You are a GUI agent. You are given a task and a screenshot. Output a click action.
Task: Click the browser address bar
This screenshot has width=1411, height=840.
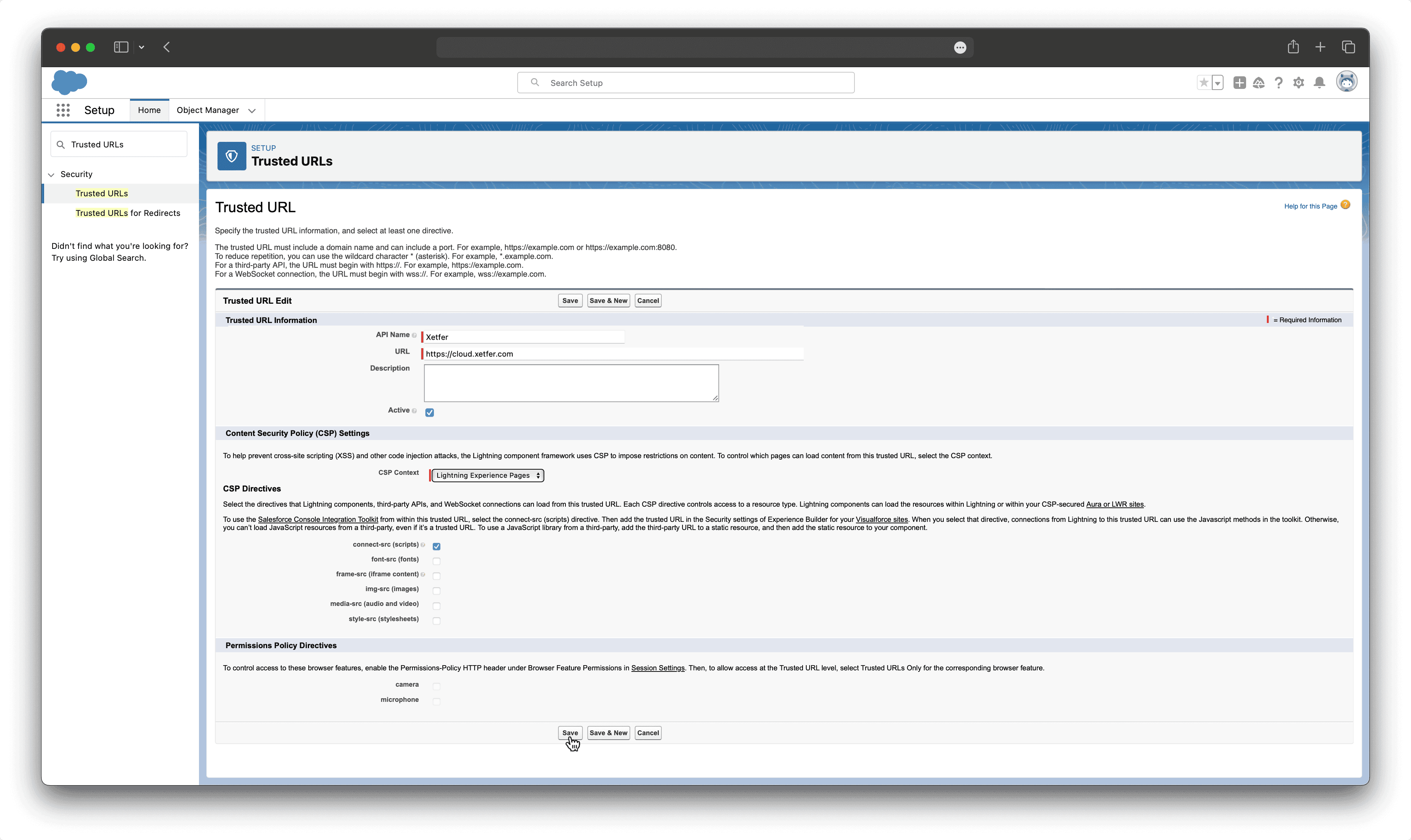pos(705,47)
